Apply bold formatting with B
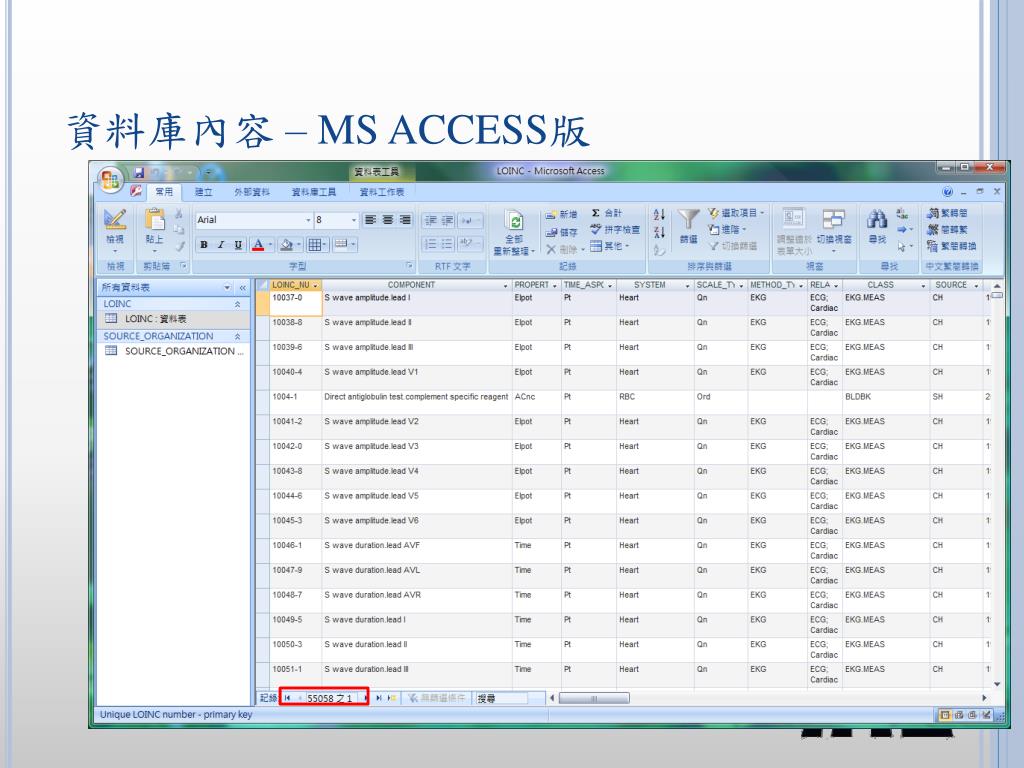Image resolution: width=1024 pixels, height=768 pixels. point(204,245)
